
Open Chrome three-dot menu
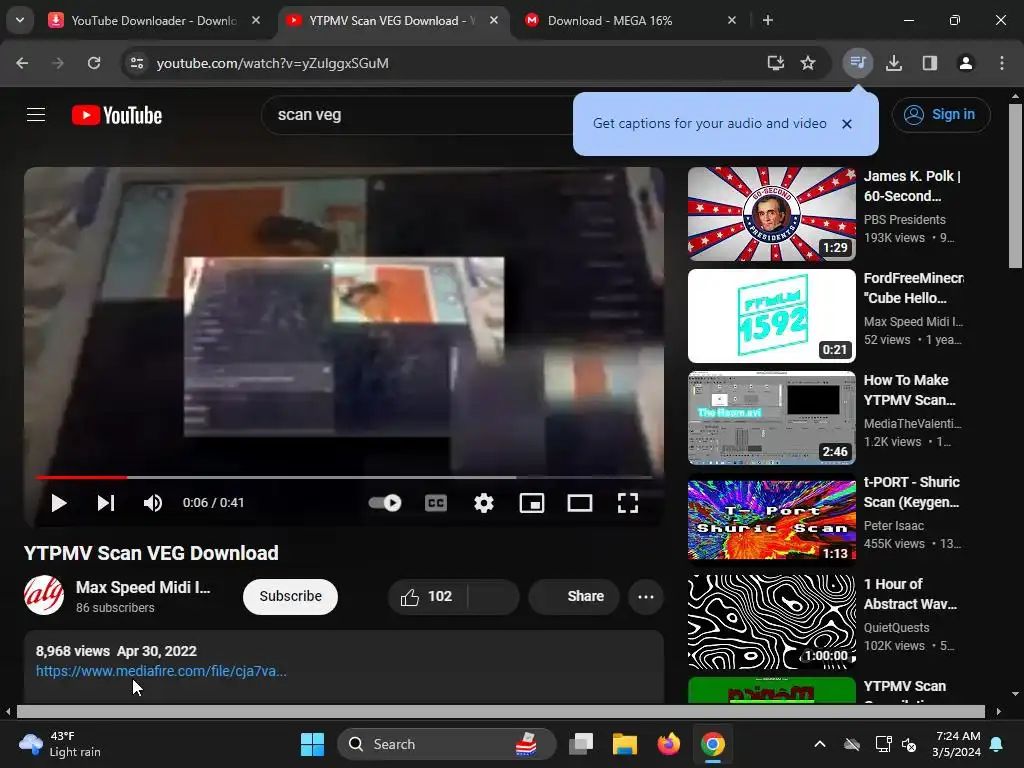(1002, 63)
